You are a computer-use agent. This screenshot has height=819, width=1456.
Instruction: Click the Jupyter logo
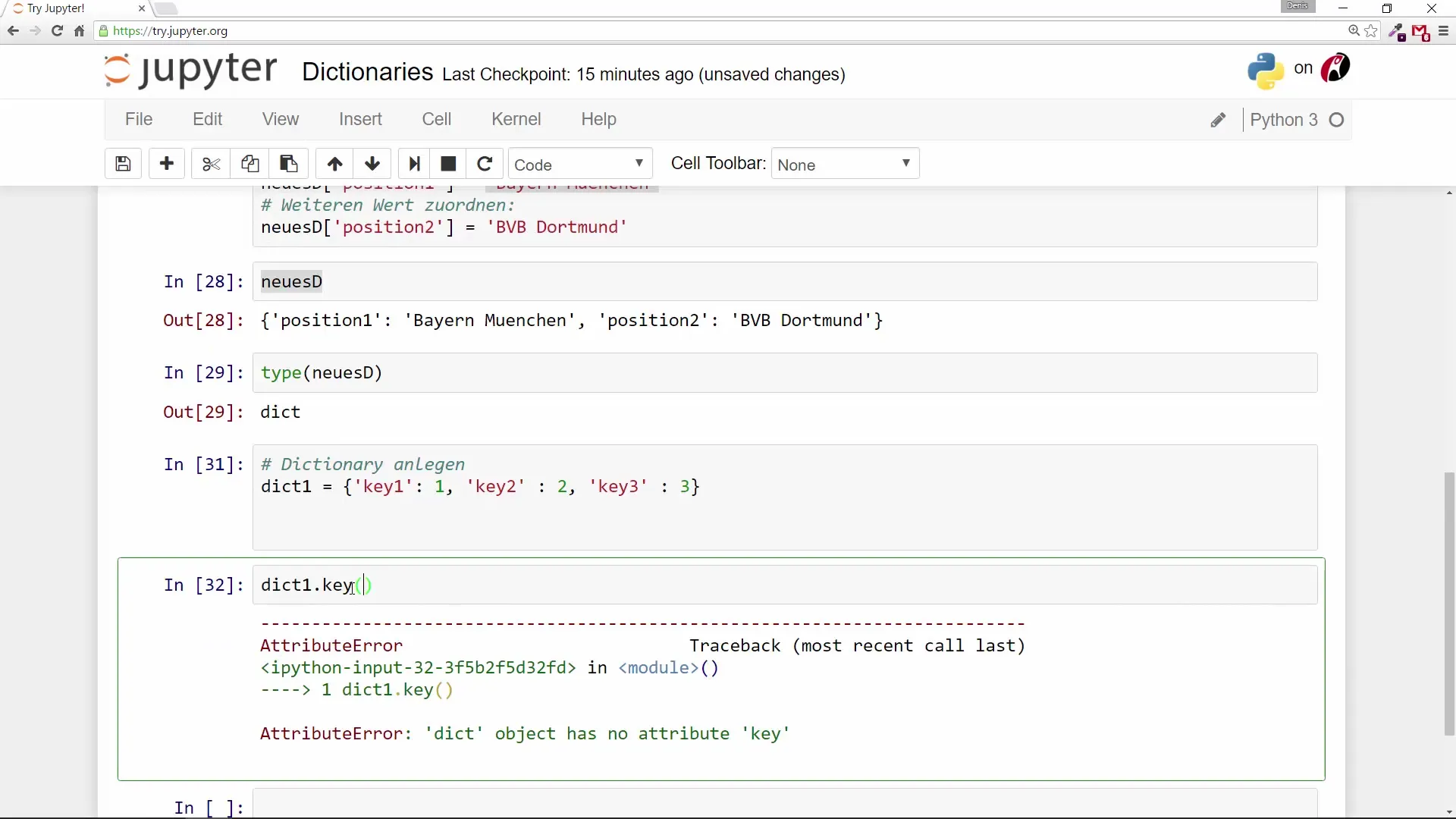[x=190, y=71]
